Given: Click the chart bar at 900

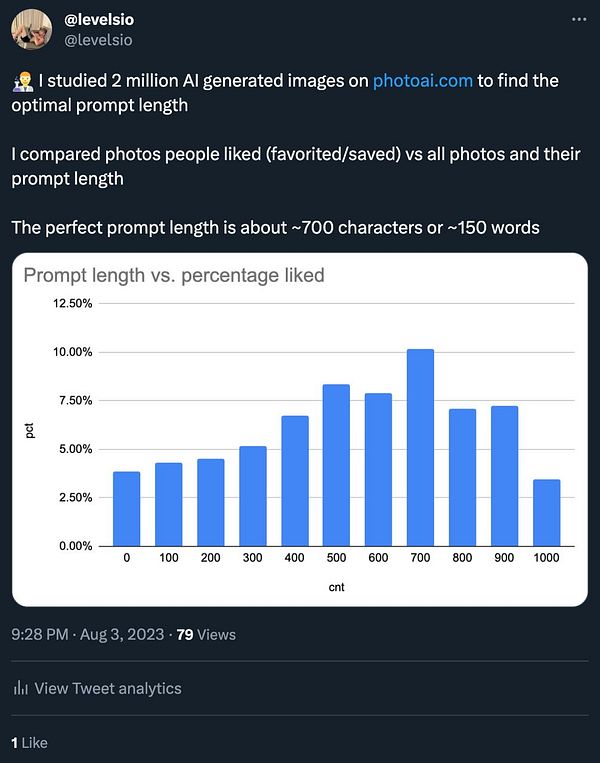Looking at the screenshot, I should (x=505, y=476).
